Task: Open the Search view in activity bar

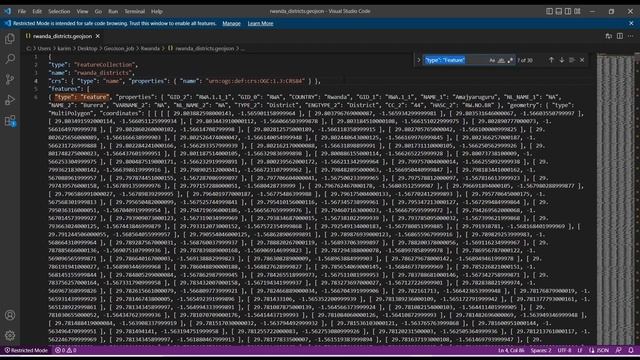Action: (10, 59)
